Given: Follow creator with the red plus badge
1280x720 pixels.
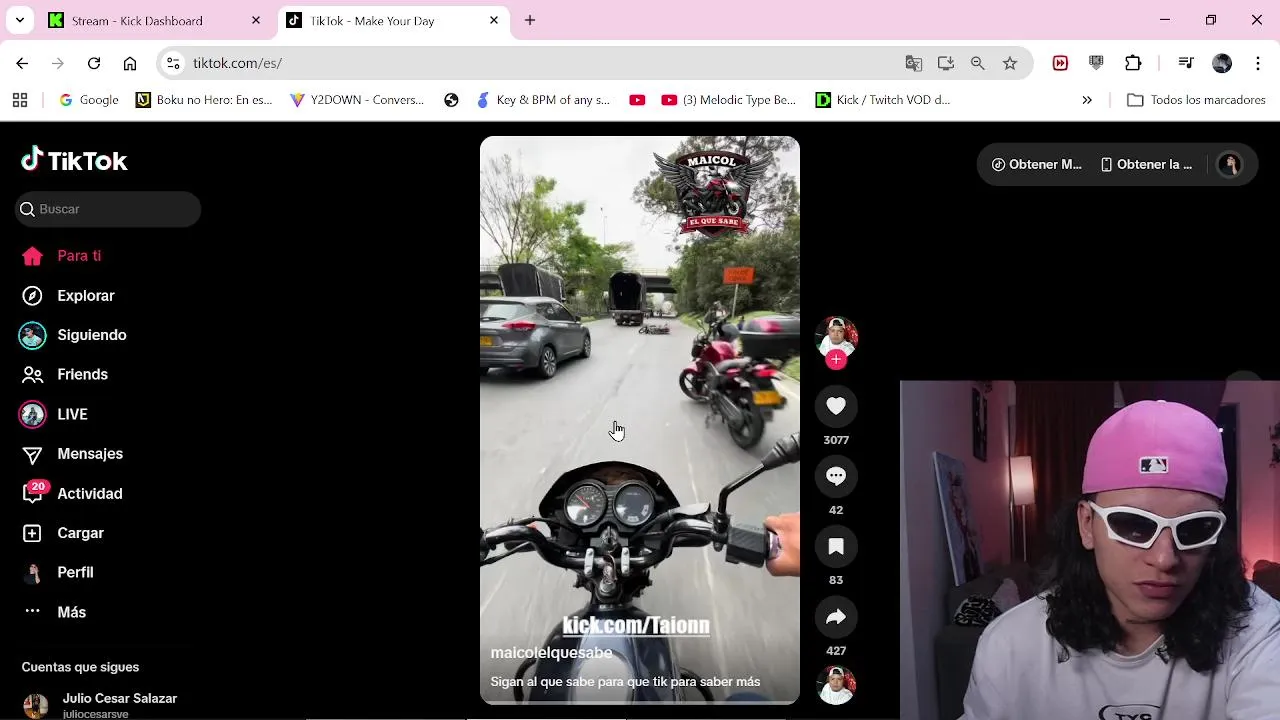Looking at the screenshot, I should pos(836,359).
